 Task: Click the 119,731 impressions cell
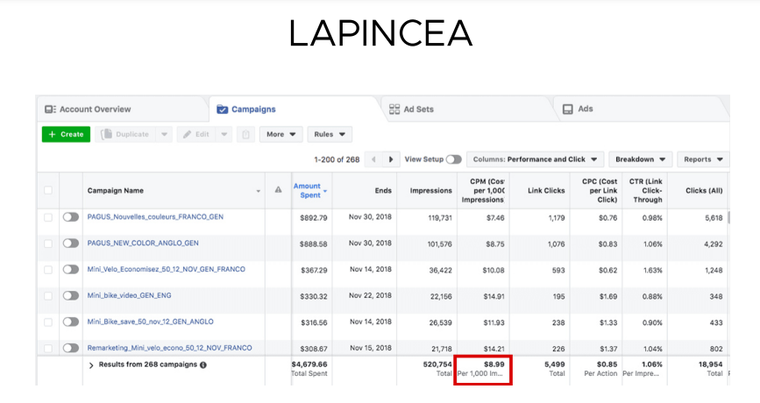440,218
